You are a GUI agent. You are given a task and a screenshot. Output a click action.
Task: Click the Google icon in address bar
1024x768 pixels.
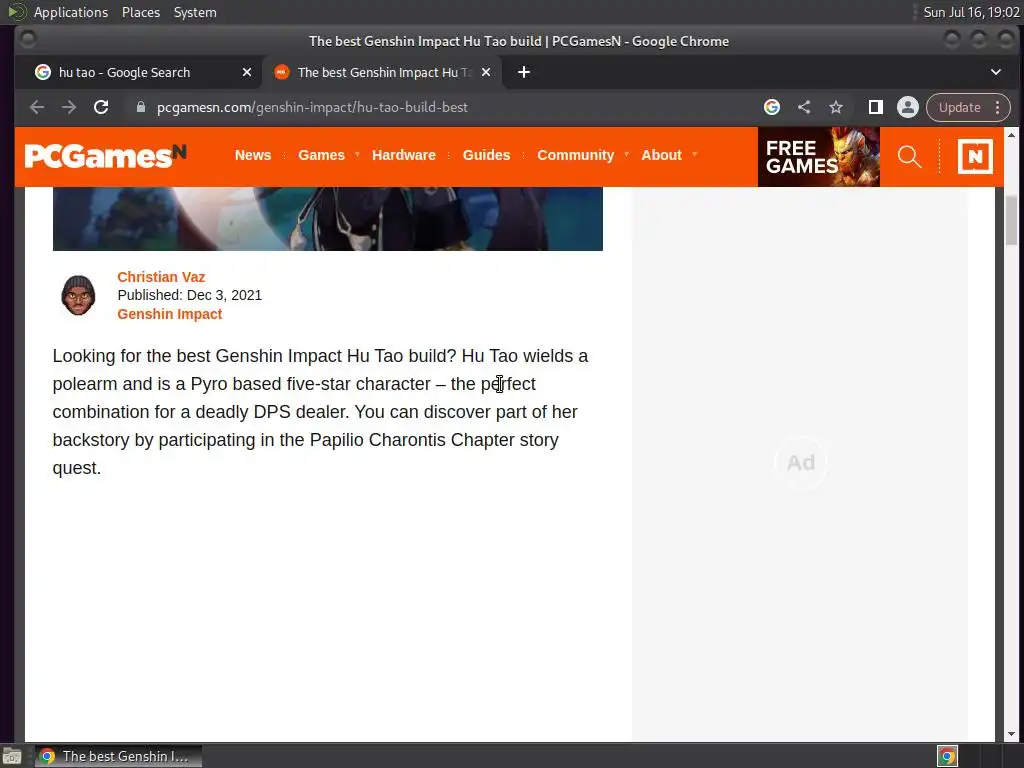click(772, 107)
